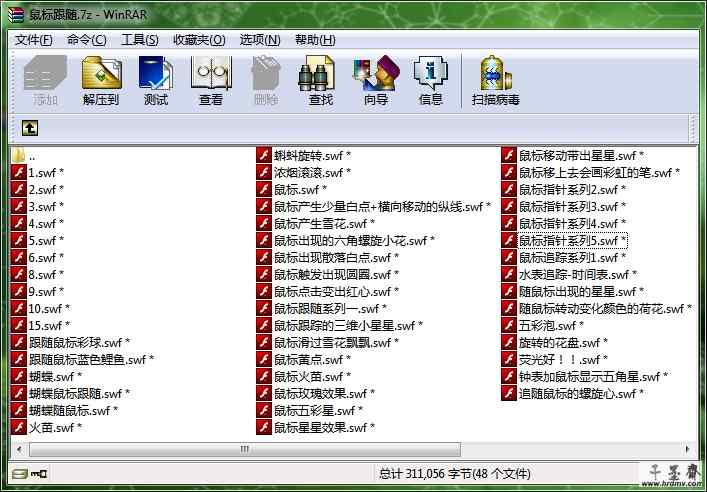This screenshot has height=492, width=707.
Task: Click the WinRAR title bar app icon
Action: tap(15, 14)
